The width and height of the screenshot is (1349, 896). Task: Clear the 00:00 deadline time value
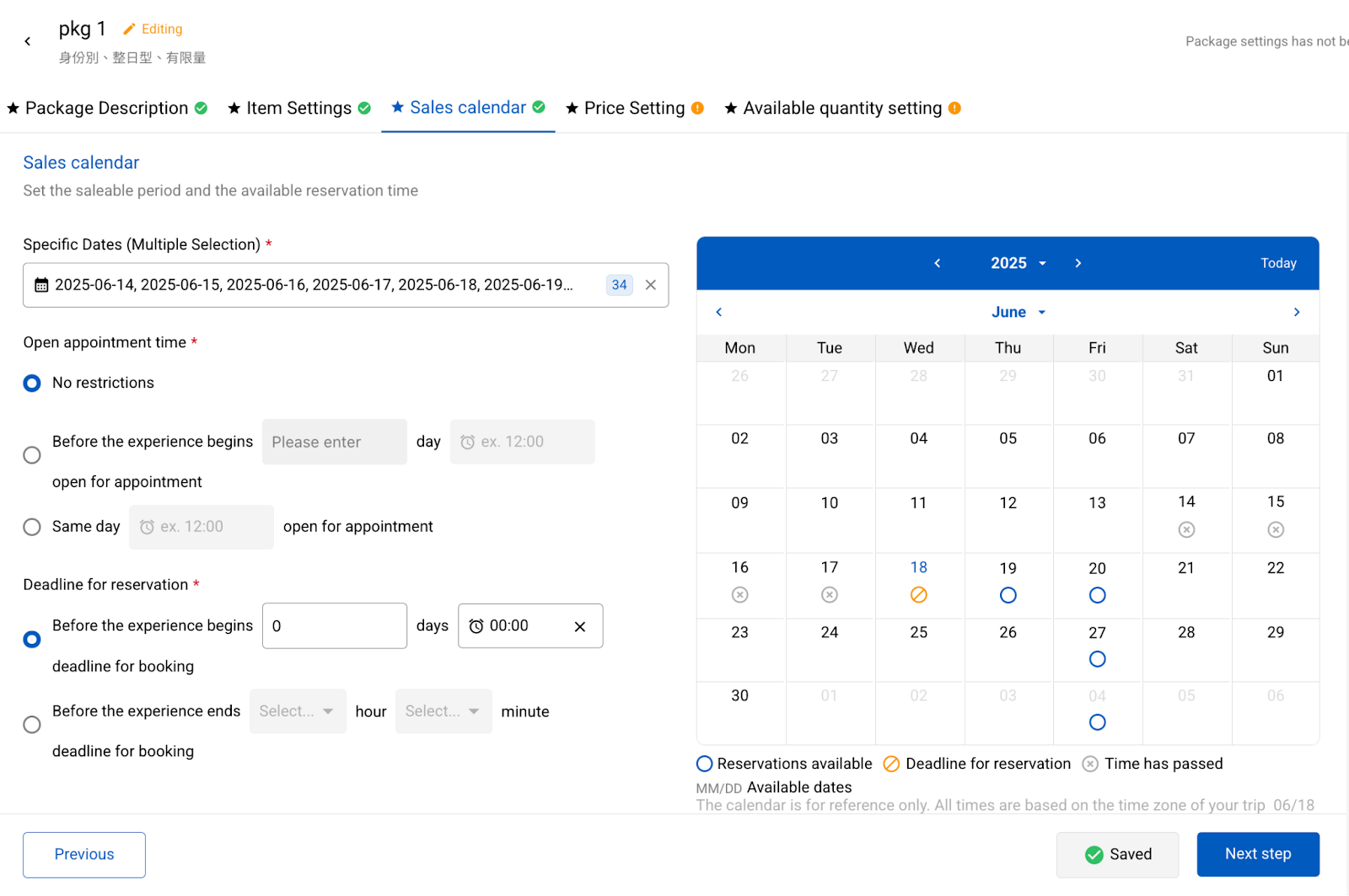coord(580,626)
